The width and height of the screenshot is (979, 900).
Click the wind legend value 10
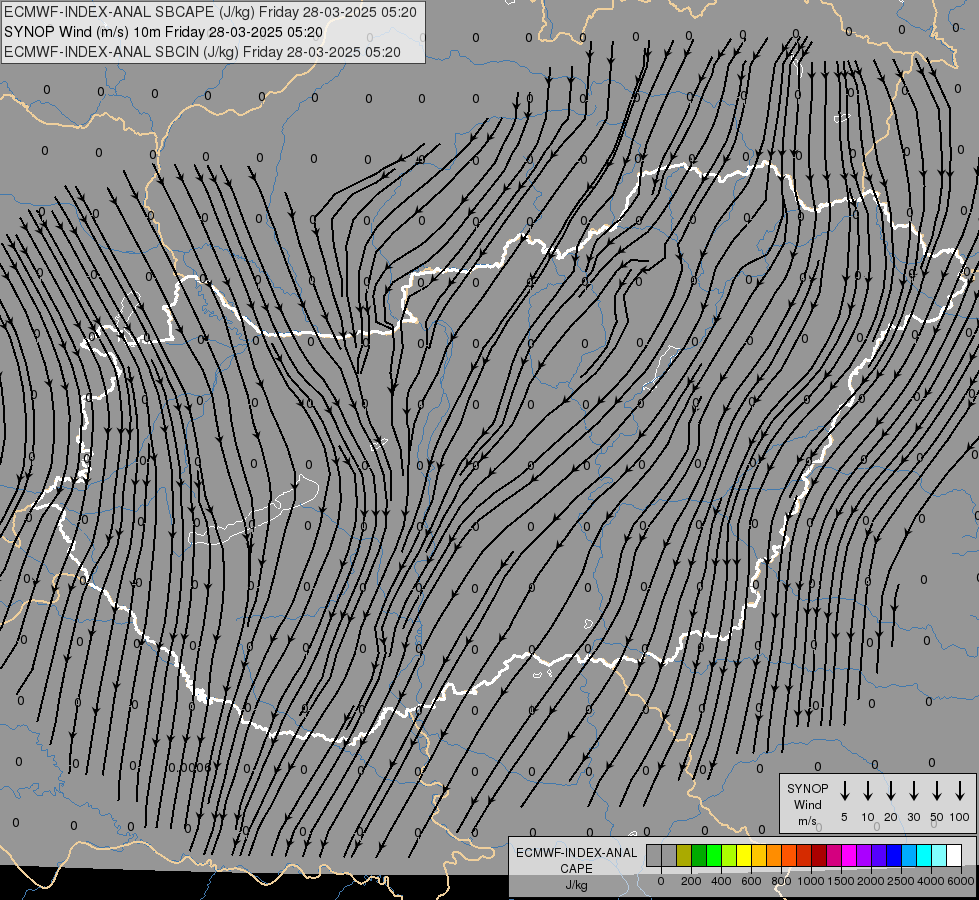pyautogui.click(x=868, y=817)
